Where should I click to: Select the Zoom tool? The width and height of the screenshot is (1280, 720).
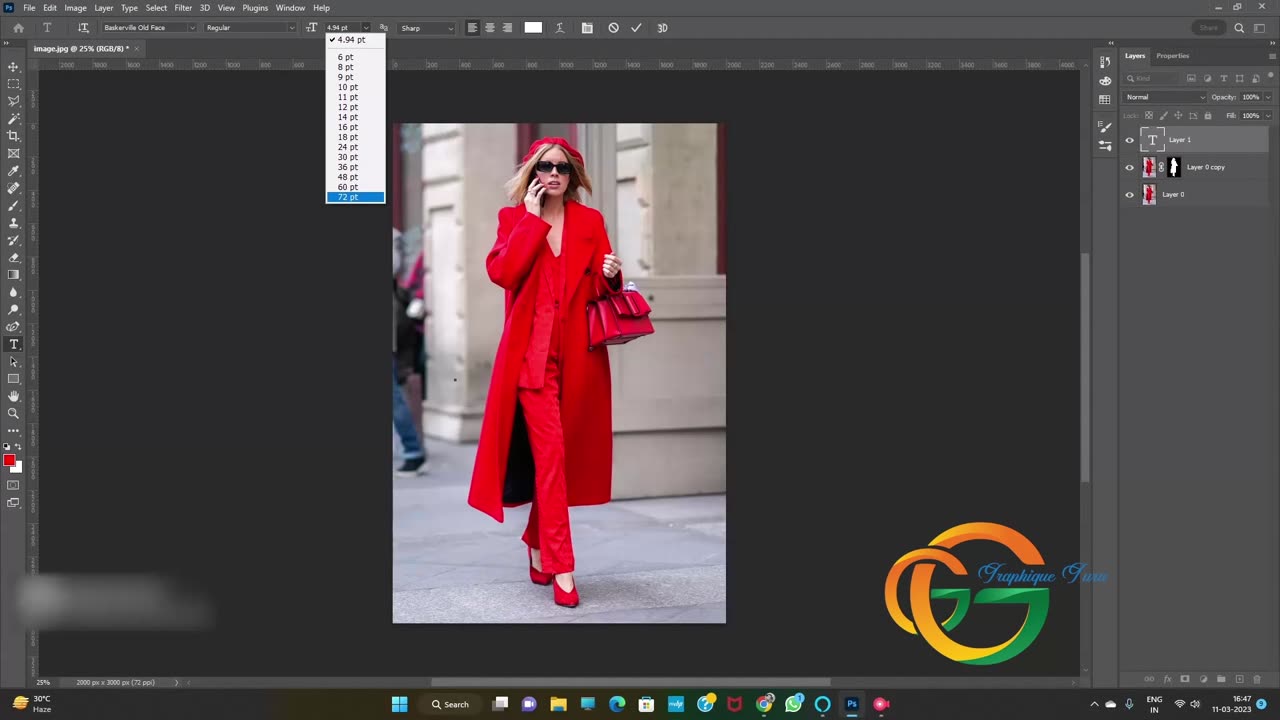tap(13, 413)
